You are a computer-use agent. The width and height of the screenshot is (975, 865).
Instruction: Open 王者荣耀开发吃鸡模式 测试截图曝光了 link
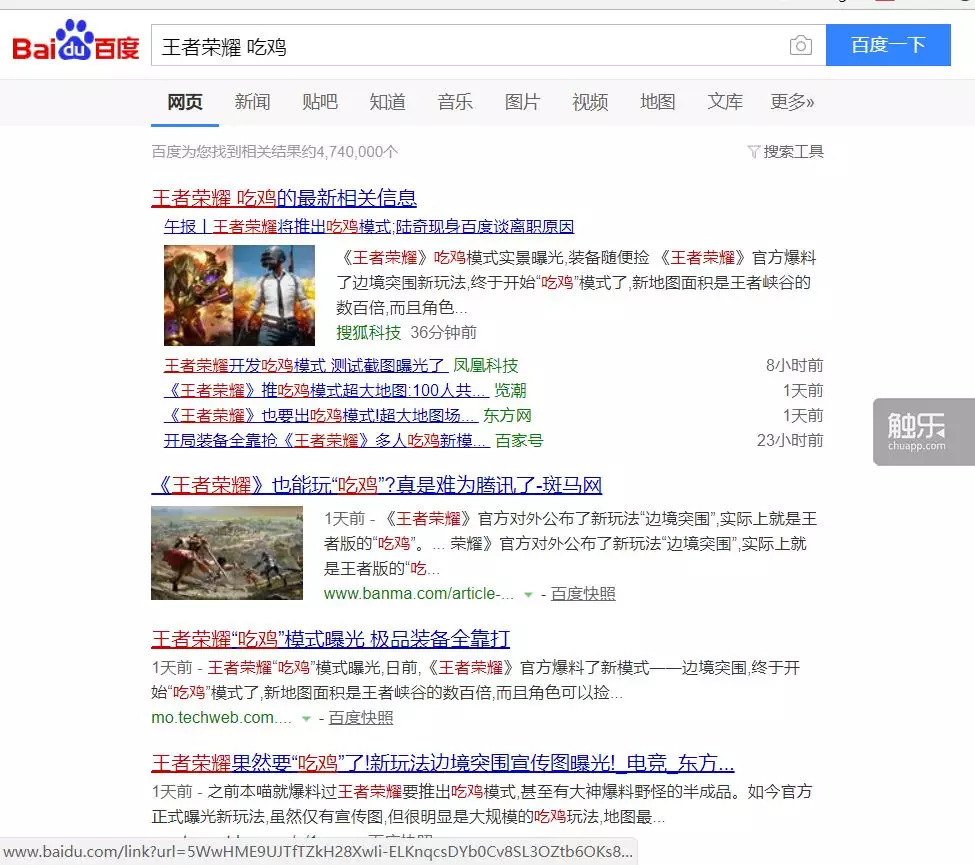click(306, 366)
